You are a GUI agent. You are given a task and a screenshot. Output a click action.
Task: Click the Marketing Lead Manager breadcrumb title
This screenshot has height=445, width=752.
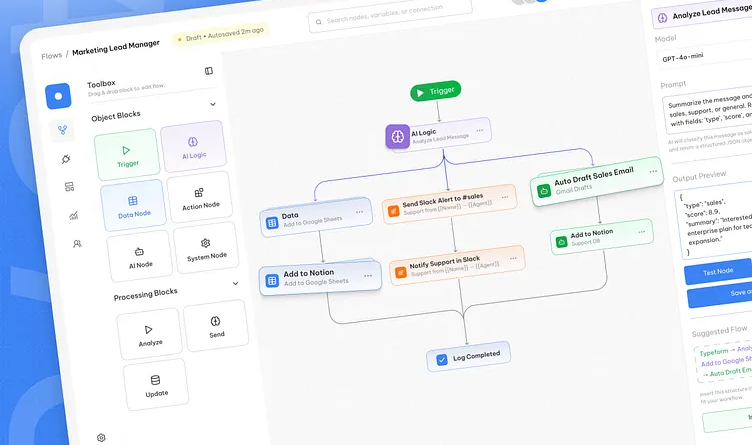pos(116,47)
